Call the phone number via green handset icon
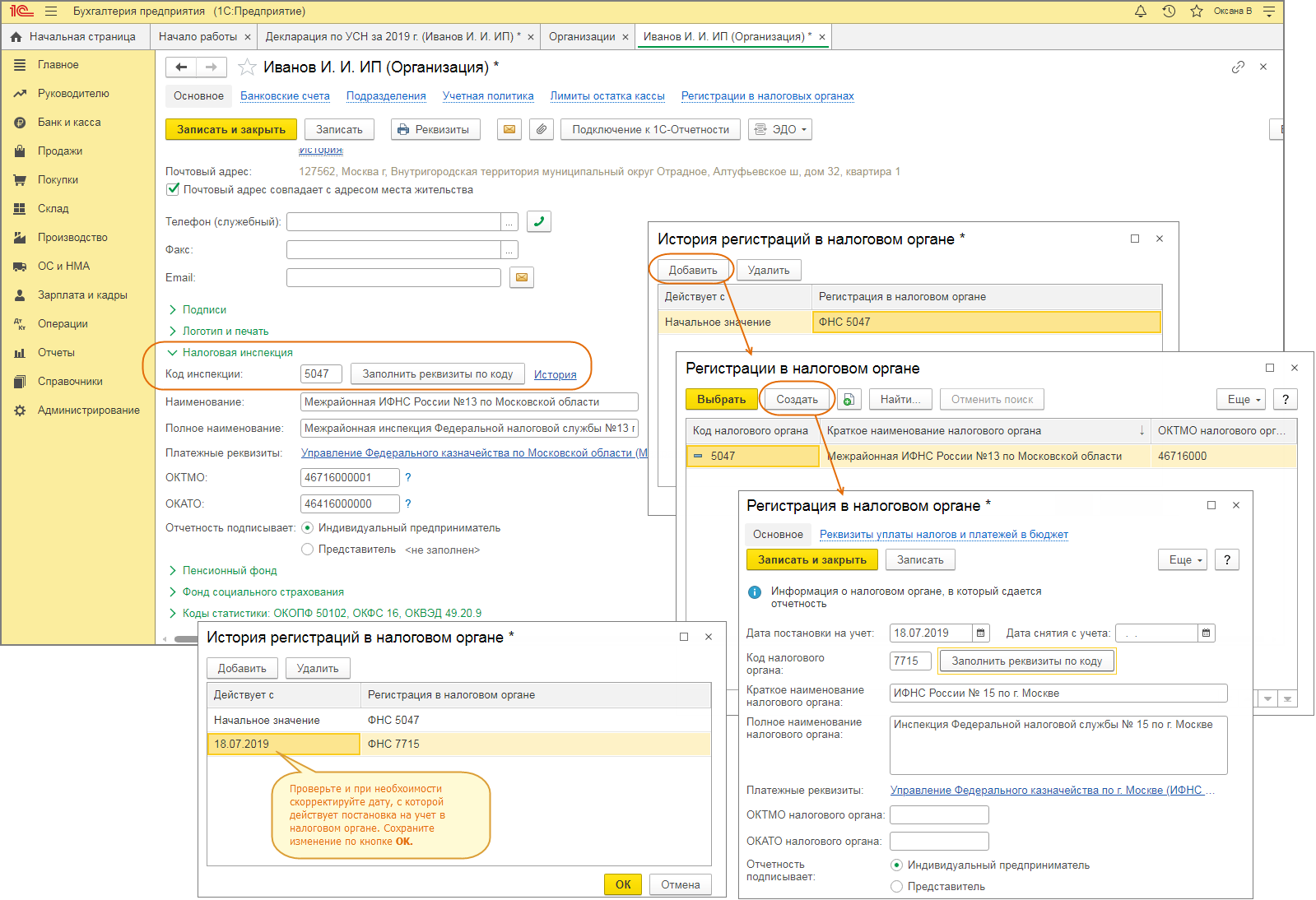Image resolution: width=1316 pixels, height=900 pixels. (539, 221)
